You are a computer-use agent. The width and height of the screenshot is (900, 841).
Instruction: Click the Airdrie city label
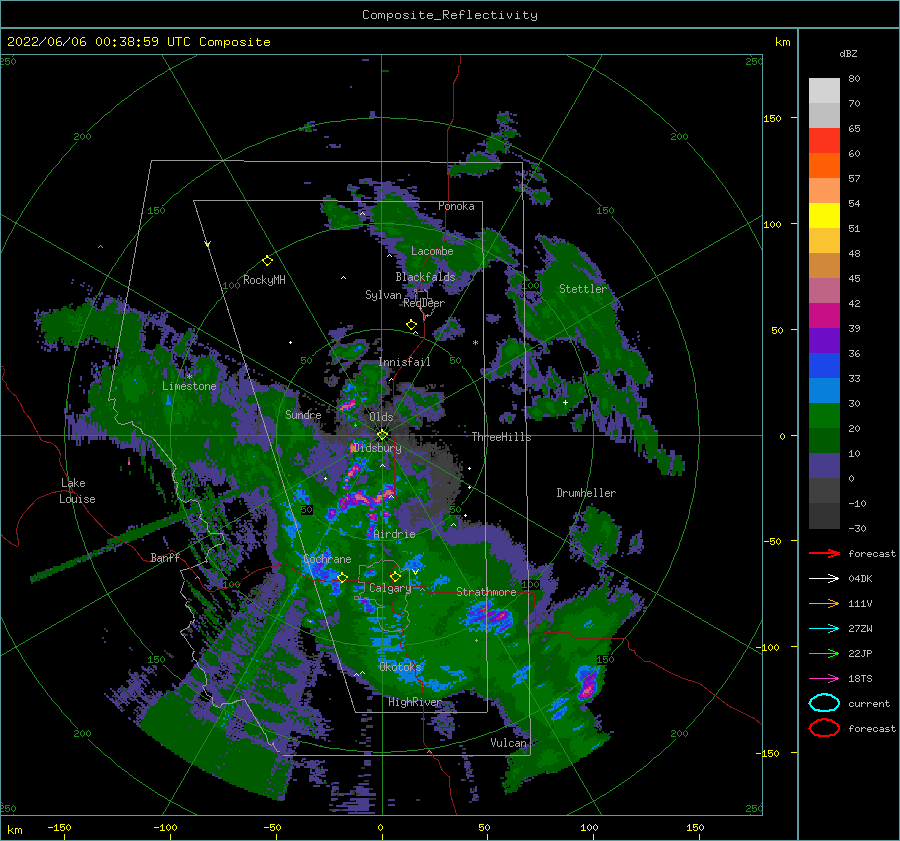pyautogui.click(x=394, y=534)
